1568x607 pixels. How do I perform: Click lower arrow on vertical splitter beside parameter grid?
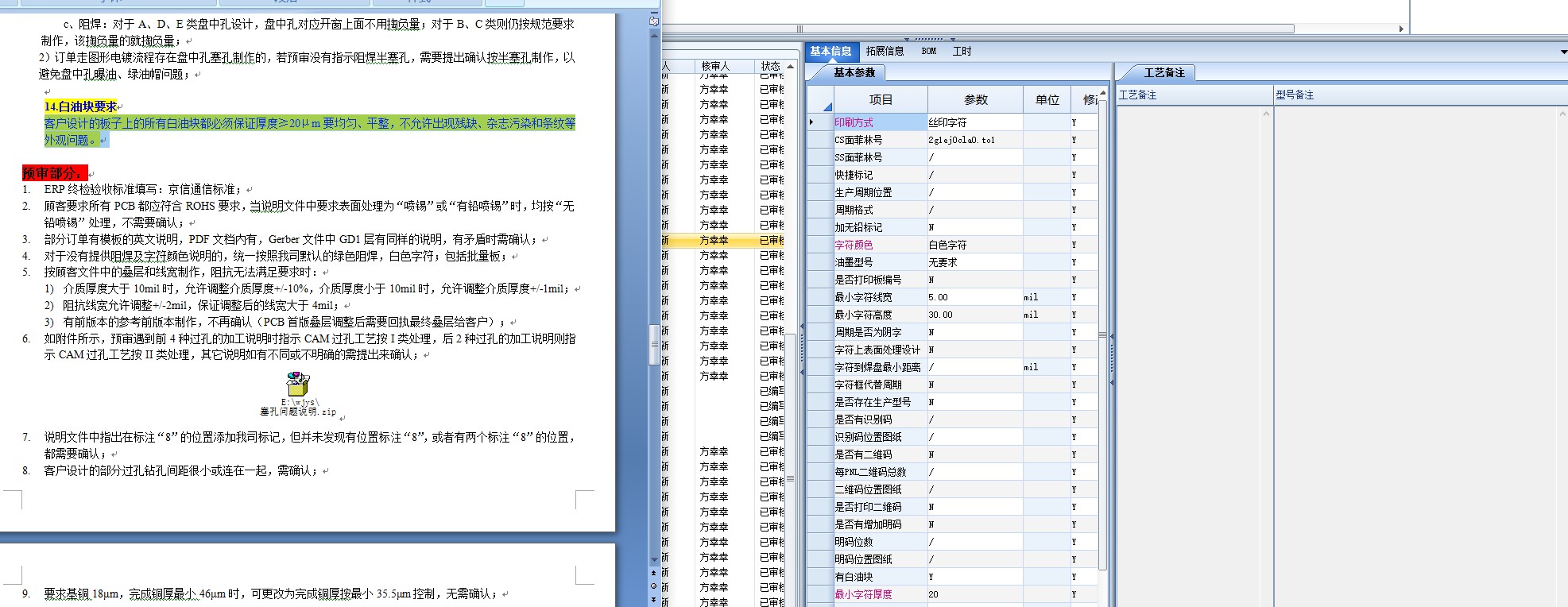coord(801,371)
